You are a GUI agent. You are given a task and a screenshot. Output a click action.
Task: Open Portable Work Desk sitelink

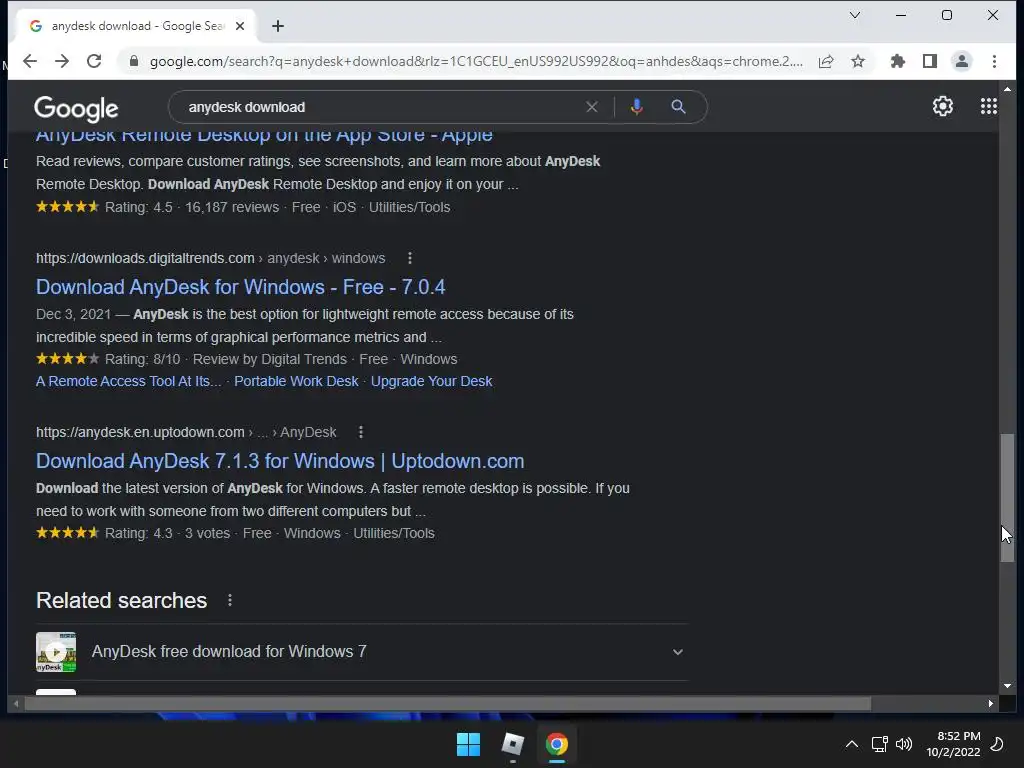tap(296, 381)
